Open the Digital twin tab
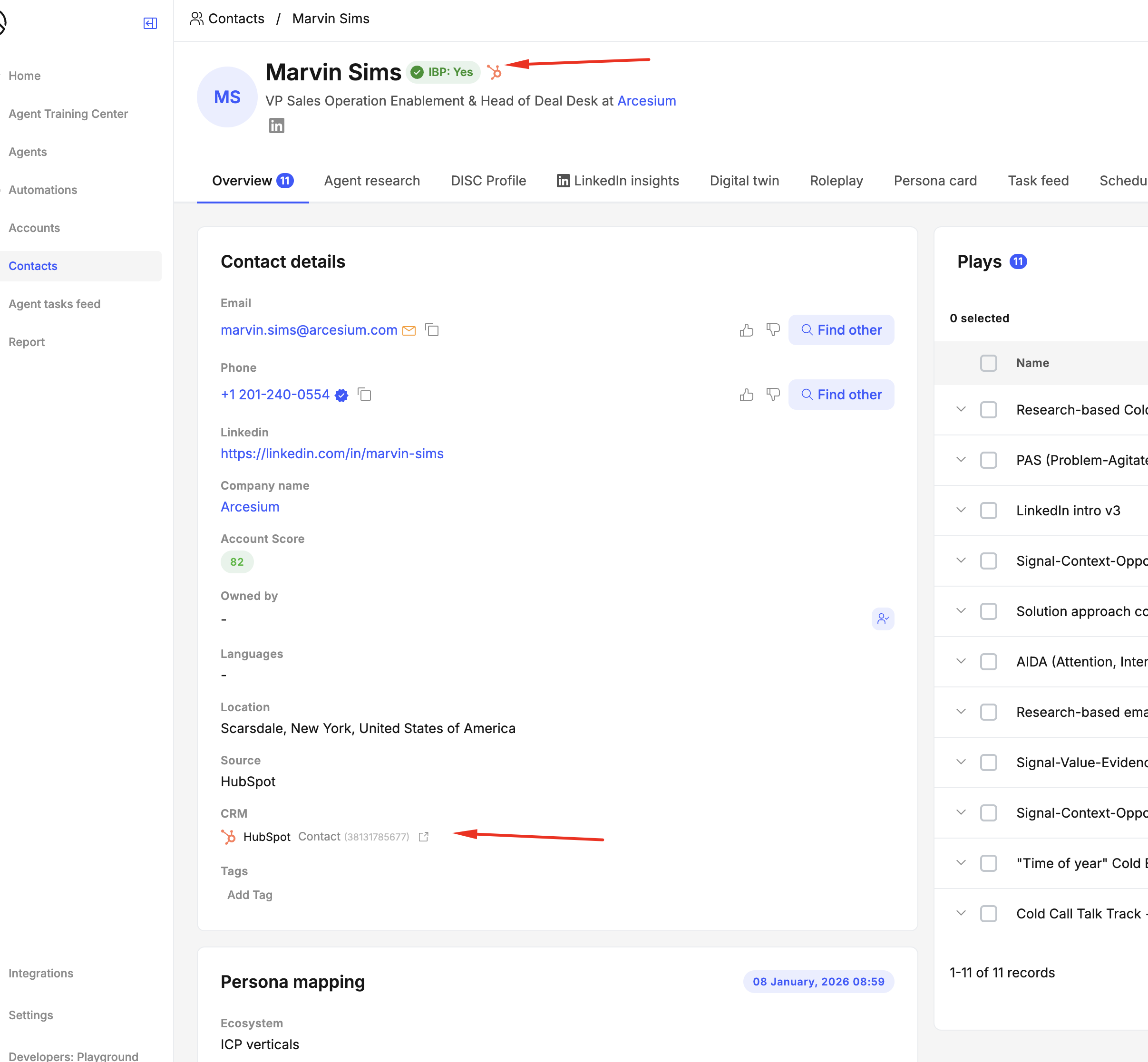This screenshot has width=1148, height=1062. point(744,181)
